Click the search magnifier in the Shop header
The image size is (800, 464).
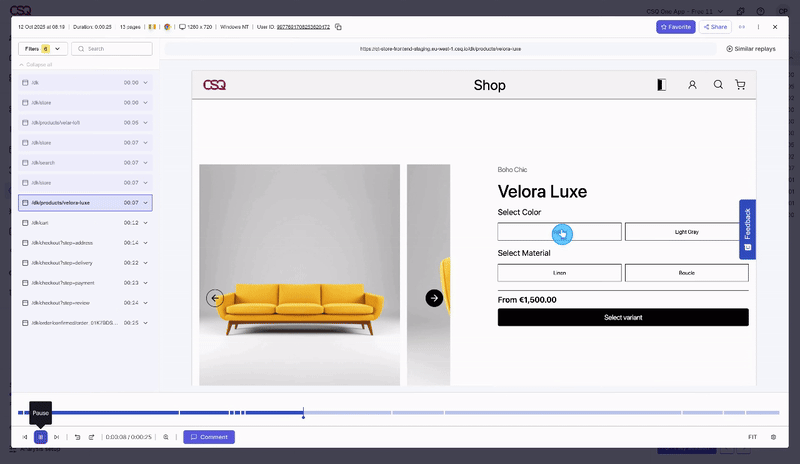(718, 85)
